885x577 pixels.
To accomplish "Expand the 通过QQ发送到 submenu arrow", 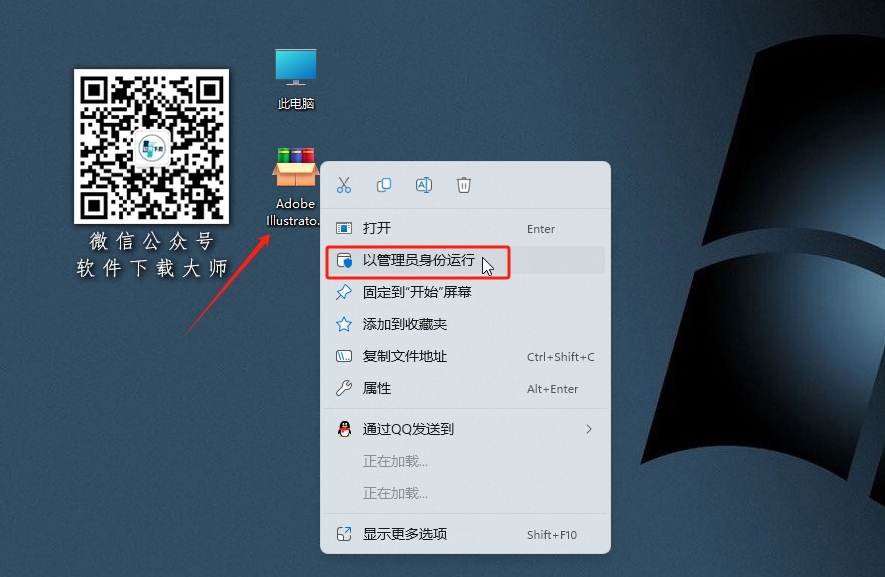I will [x=589, y=429].
